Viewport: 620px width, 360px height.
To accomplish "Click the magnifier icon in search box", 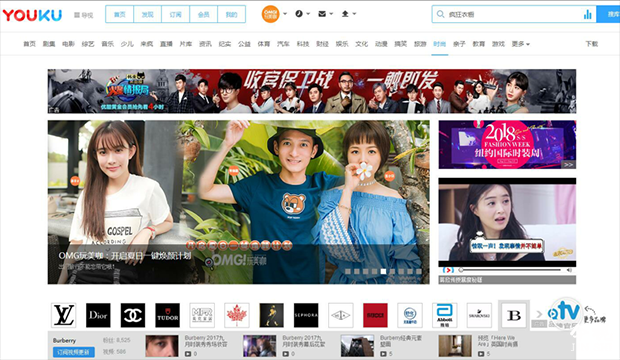I will tap(440, 15).
